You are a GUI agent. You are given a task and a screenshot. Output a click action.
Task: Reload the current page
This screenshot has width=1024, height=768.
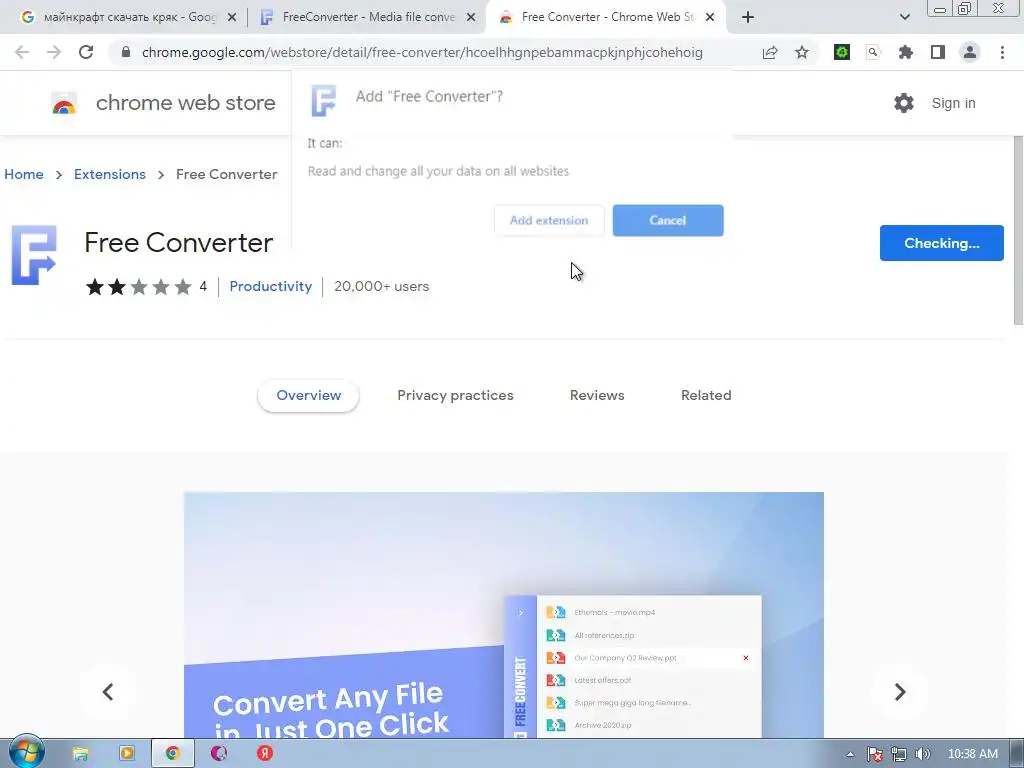[x=86, y=52]
